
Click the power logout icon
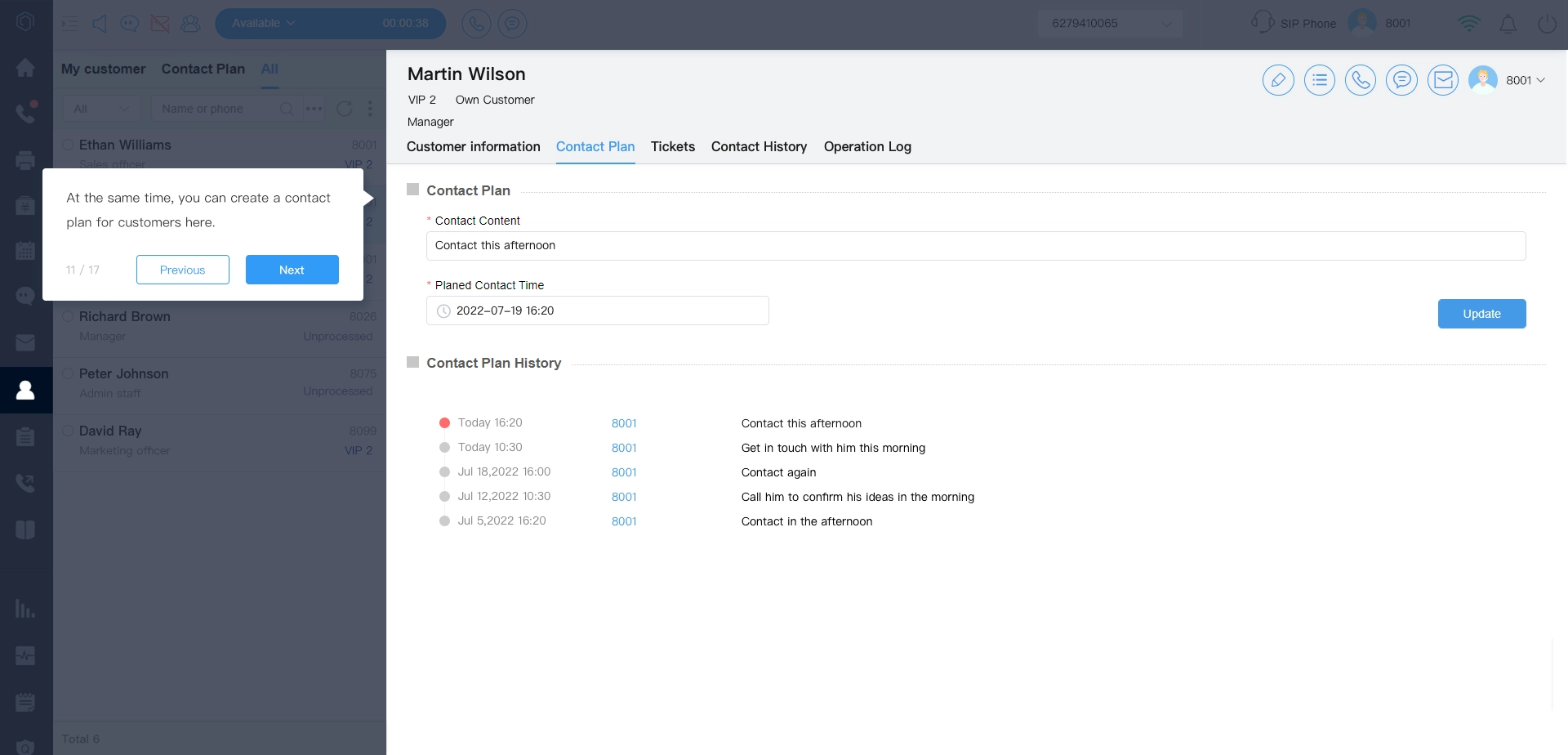pos(1547,24)
